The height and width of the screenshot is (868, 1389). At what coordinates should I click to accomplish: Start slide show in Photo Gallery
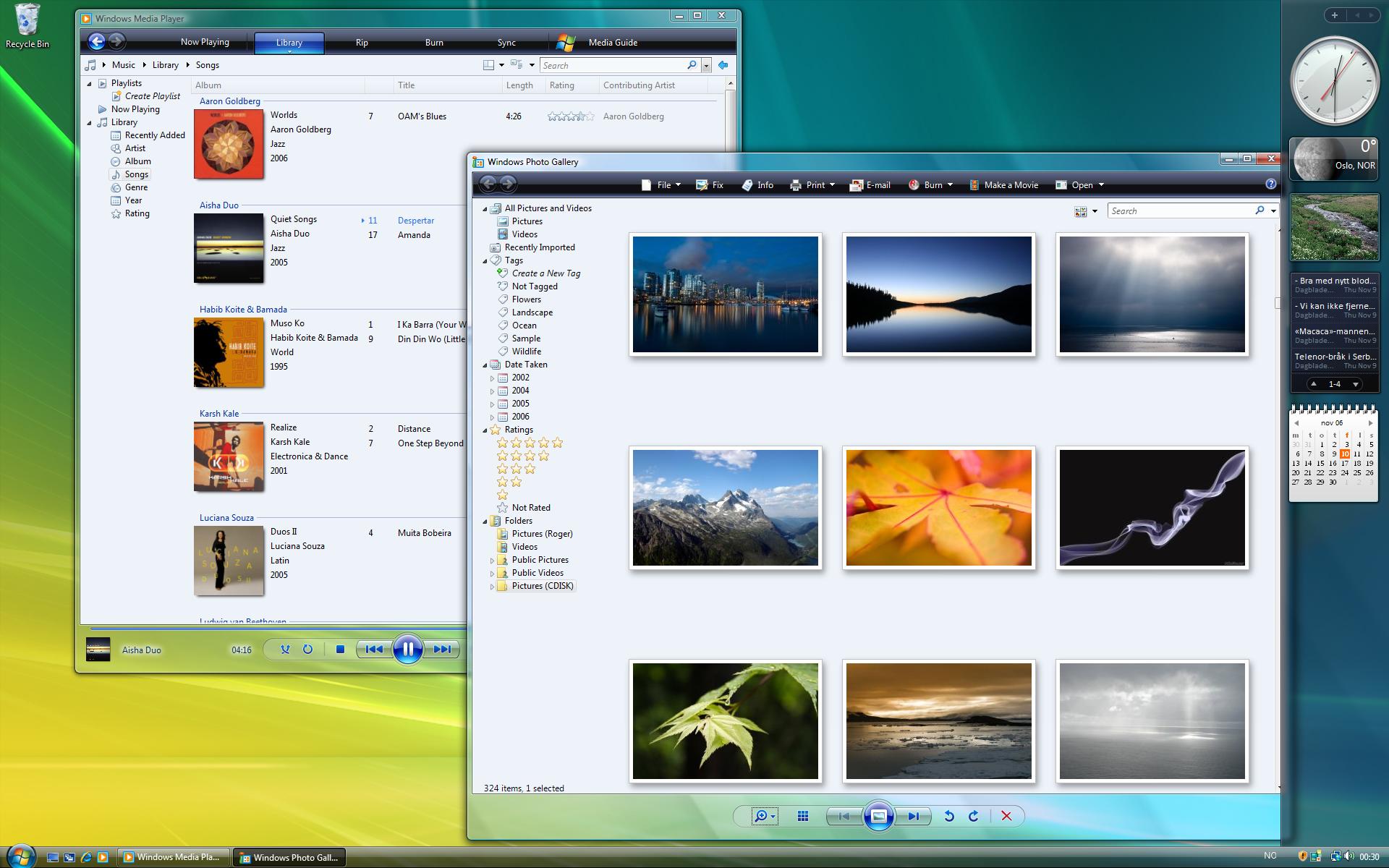click(878, 817)
